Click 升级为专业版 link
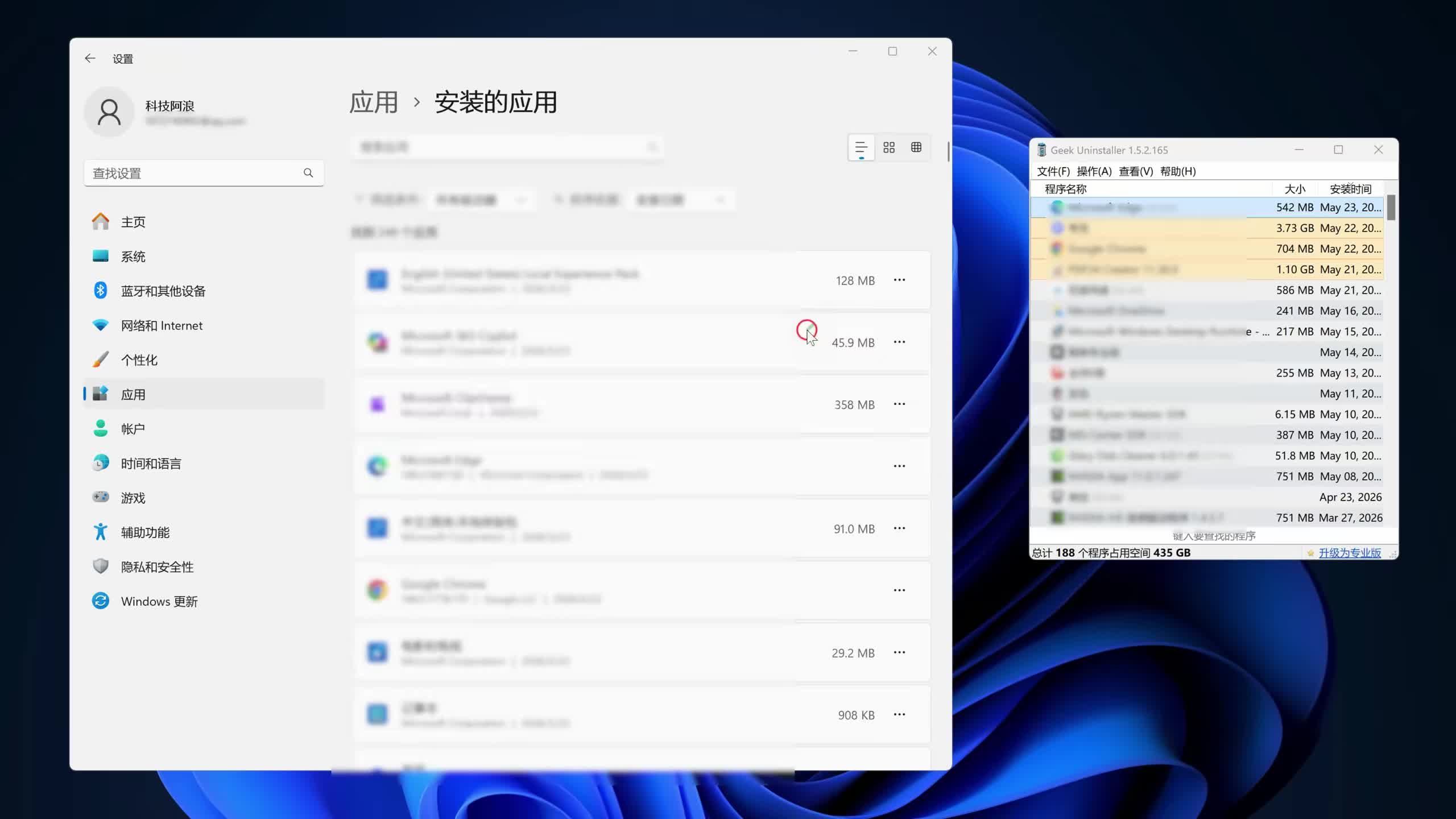The height and width of the screenshot is (819, 1456). pos(1350,553)
